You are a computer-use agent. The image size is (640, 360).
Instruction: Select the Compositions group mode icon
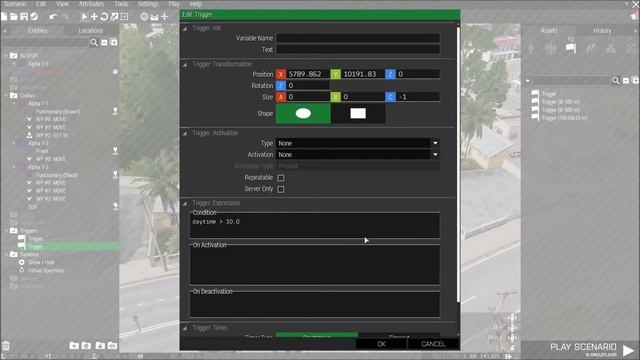(551, 49)
